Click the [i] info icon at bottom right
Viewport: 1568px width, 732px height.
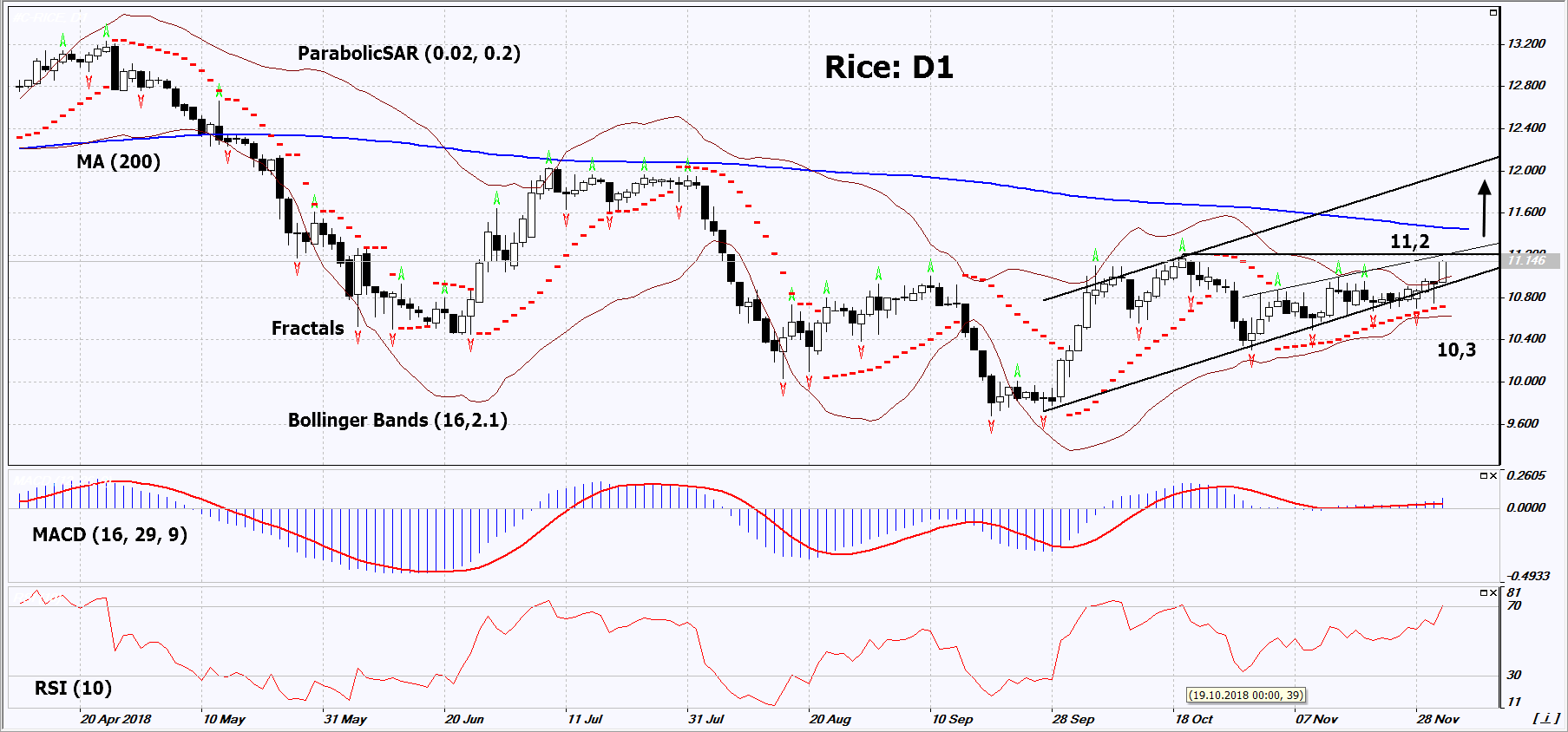pos(1545,718)
